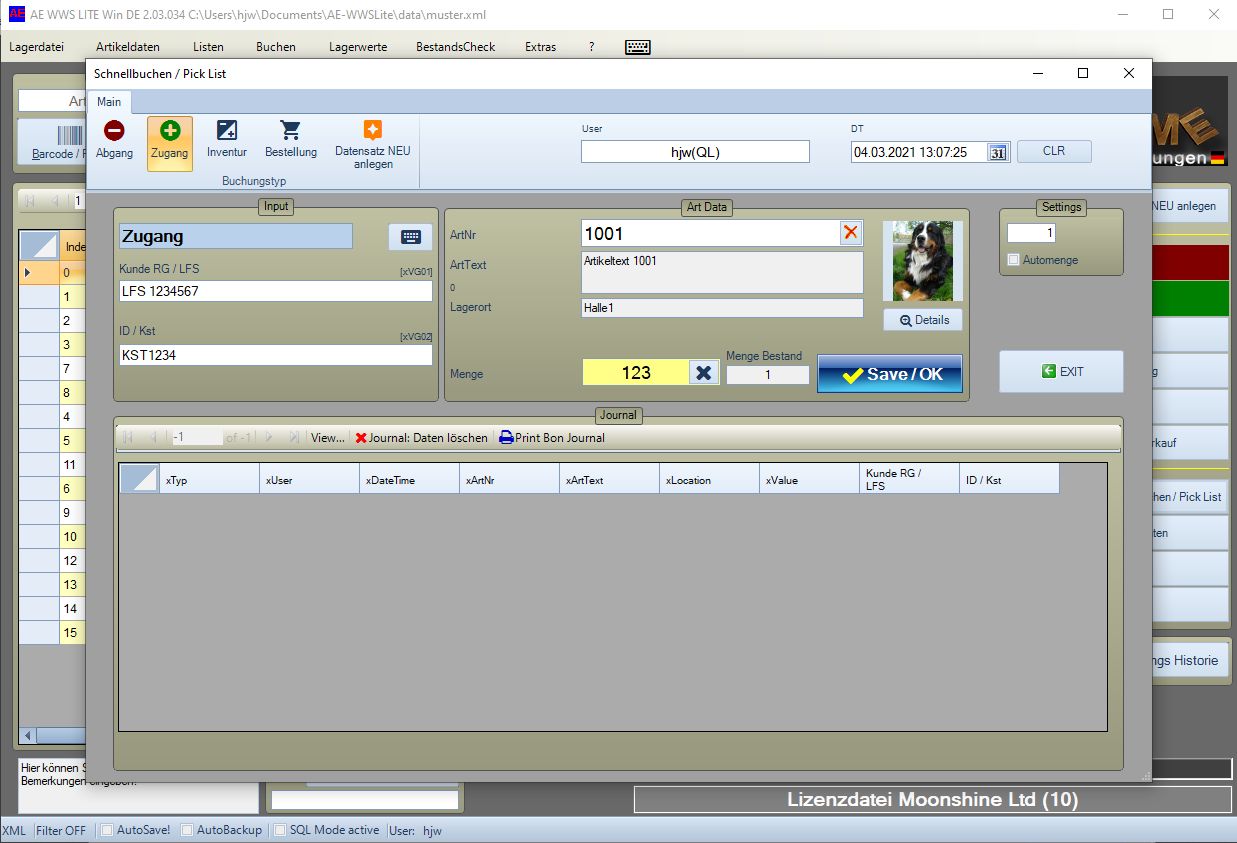Click the journal grid select-all corner
Screen dimensions: 1237x843
[x=139, y=479]
